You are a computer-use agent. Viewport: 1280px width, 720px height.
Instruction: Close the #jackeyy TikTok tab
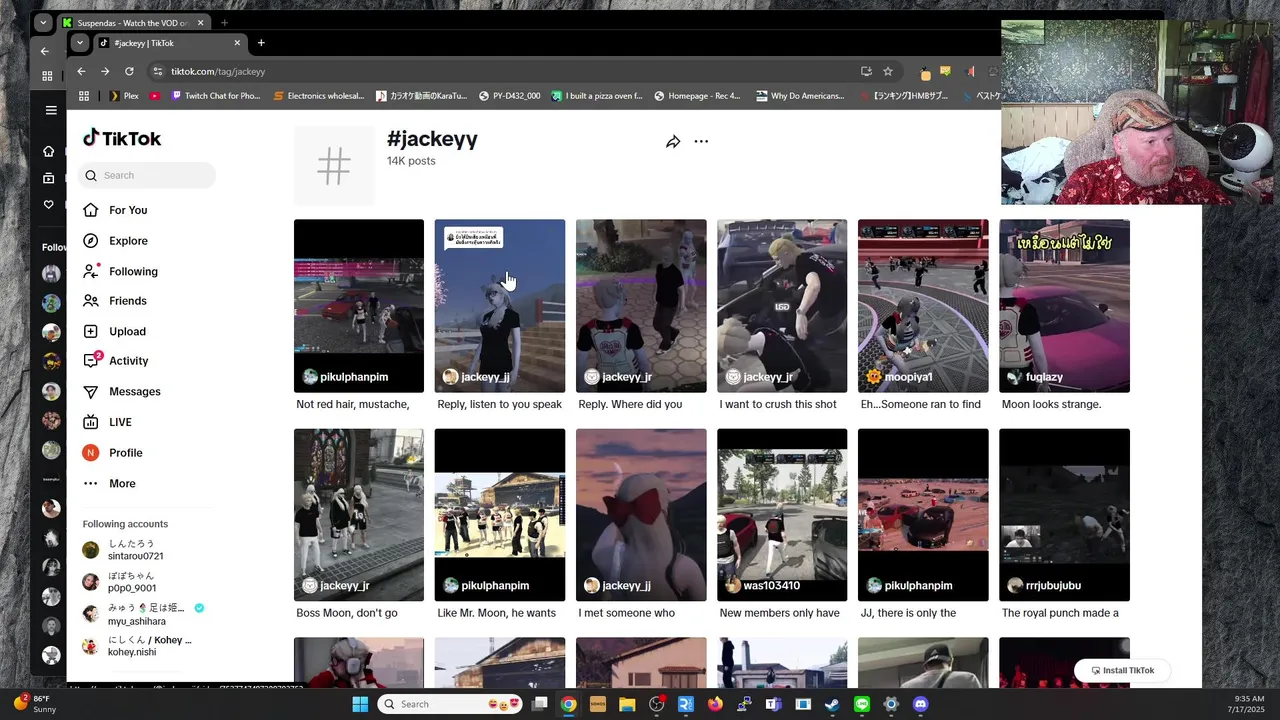click(x=237, y=43)
